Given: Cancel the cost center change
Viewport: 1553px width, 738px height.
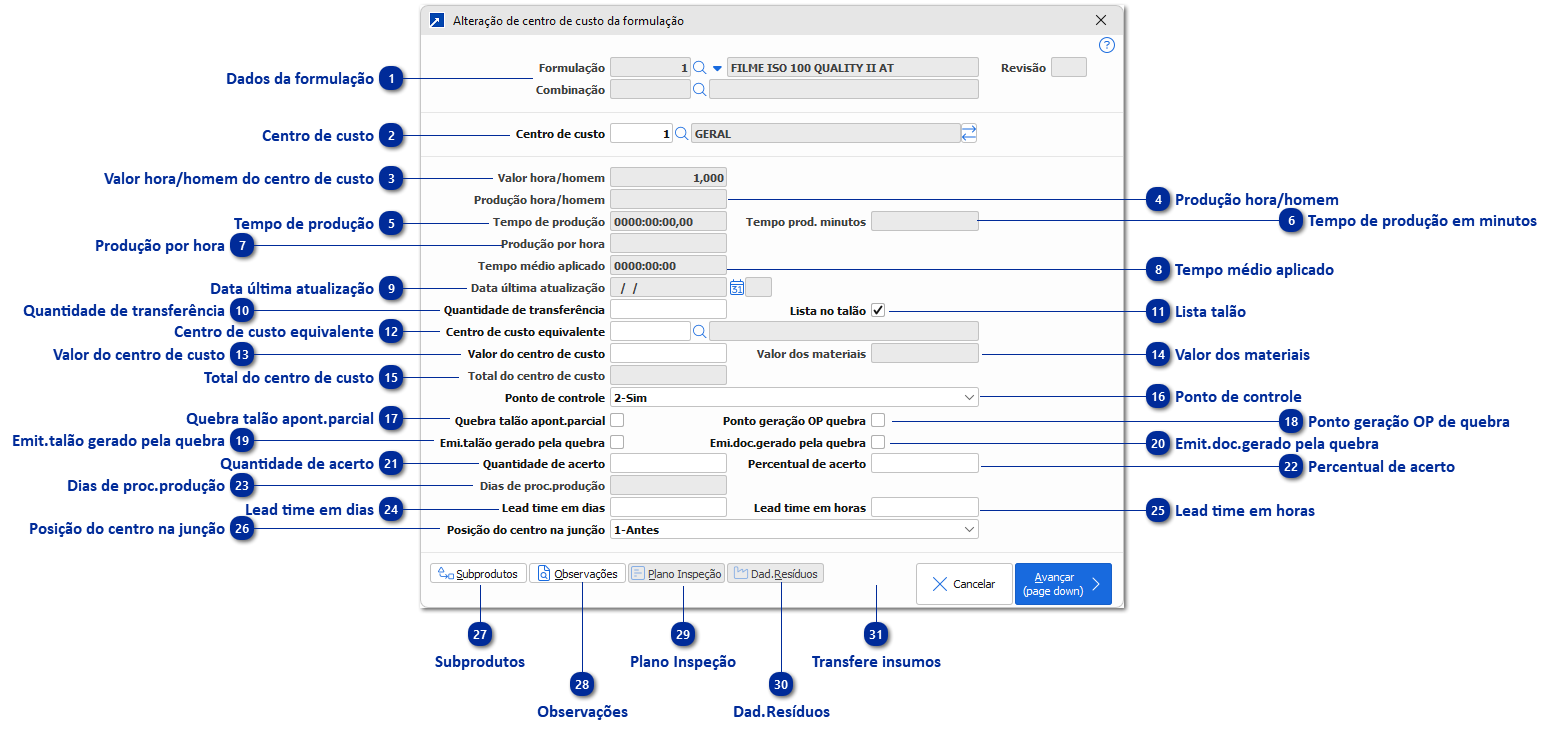Looking at the screenshot, I should (x=964, y=584).
